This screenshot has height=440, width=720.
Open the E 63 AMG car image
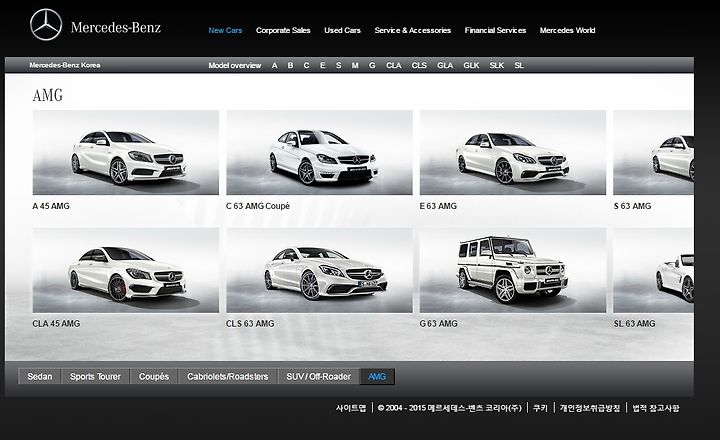pyautogui.click(x=513, y=152)
